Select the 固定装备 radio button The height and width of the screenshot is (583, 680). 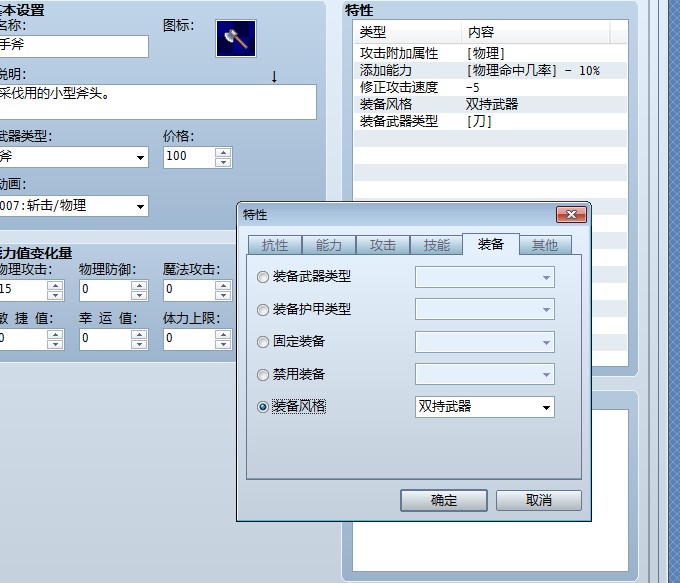click(263, 342)
